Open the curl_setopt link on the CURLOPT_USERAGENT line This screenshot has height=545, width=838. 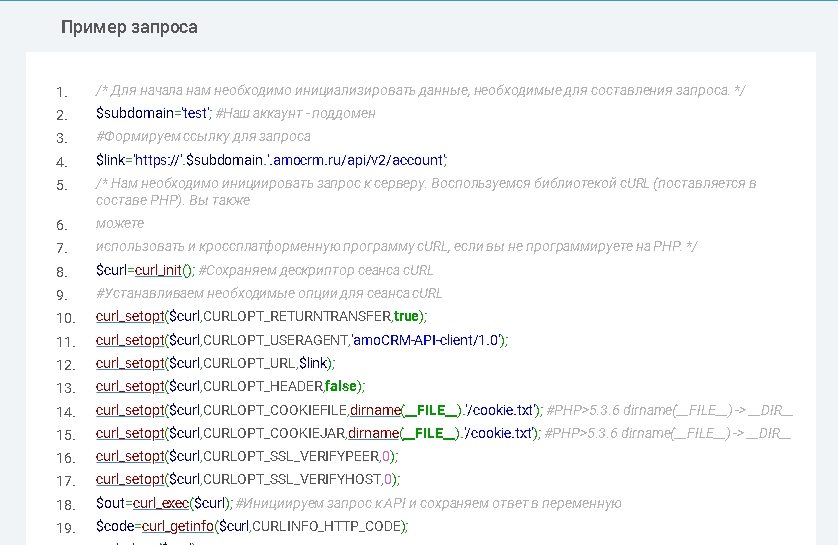pyautogui.click(x=130, y=340)
